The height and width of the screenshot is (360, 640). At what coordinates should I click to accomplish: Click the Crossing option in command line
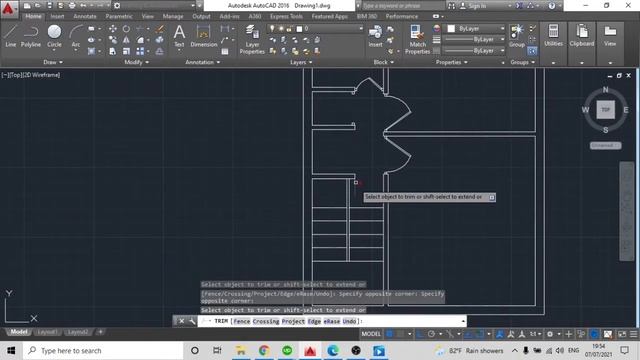tap(266, 321)
